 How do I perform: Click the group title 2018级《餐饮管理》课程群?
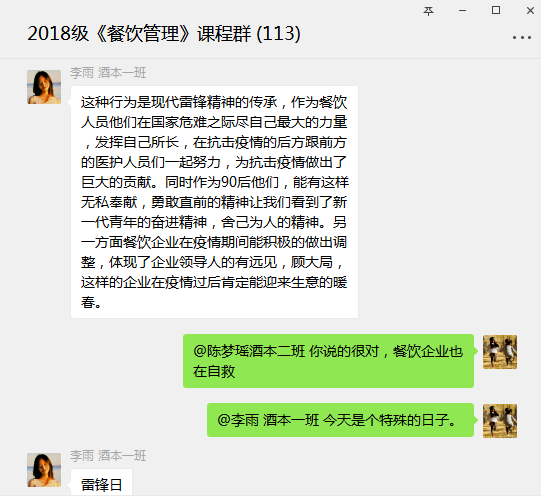(x=139, y=34)
